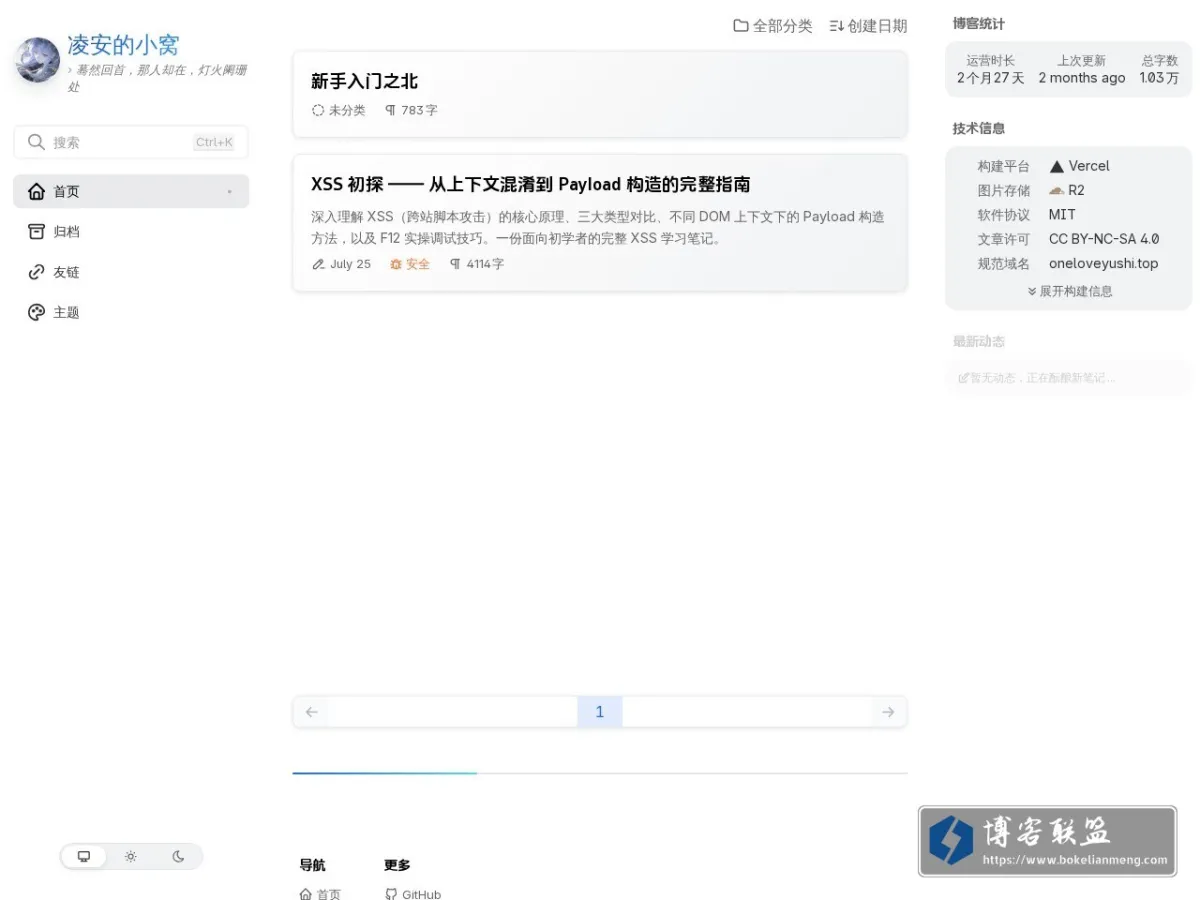
Task: Click the July 25 date text
Action: [x=350, y=264]
